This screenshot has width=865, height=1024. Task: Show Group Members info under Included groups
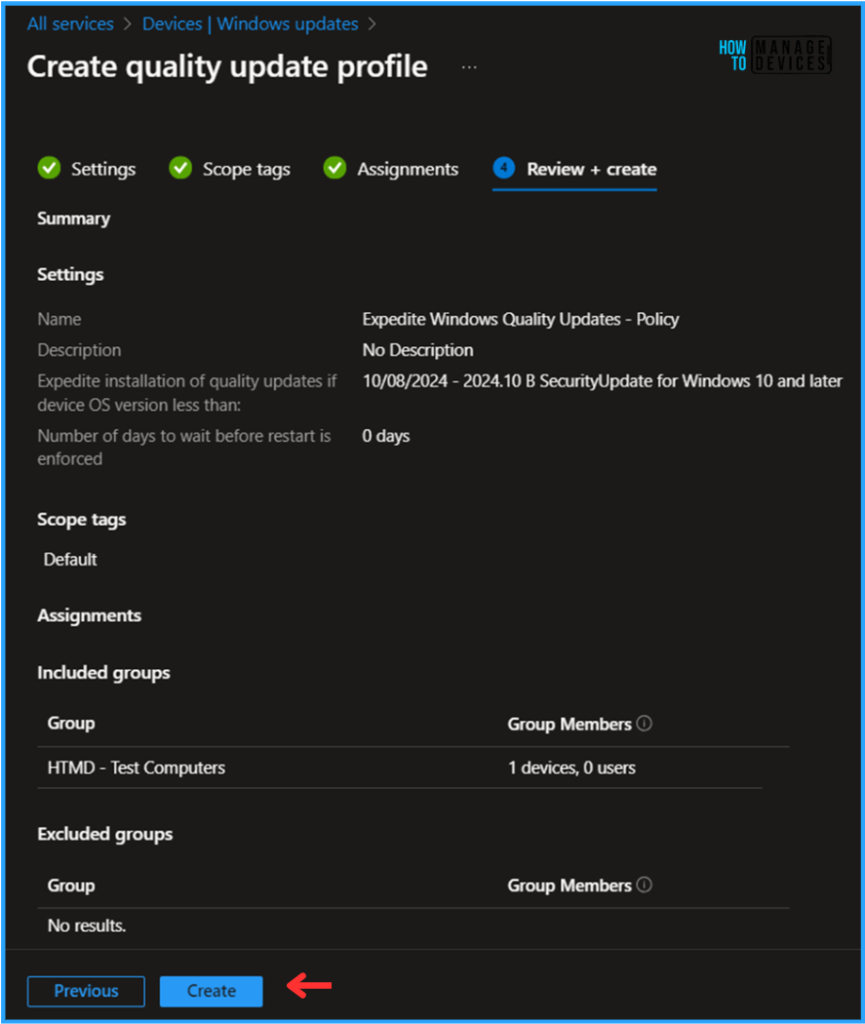tap(644, 724)
